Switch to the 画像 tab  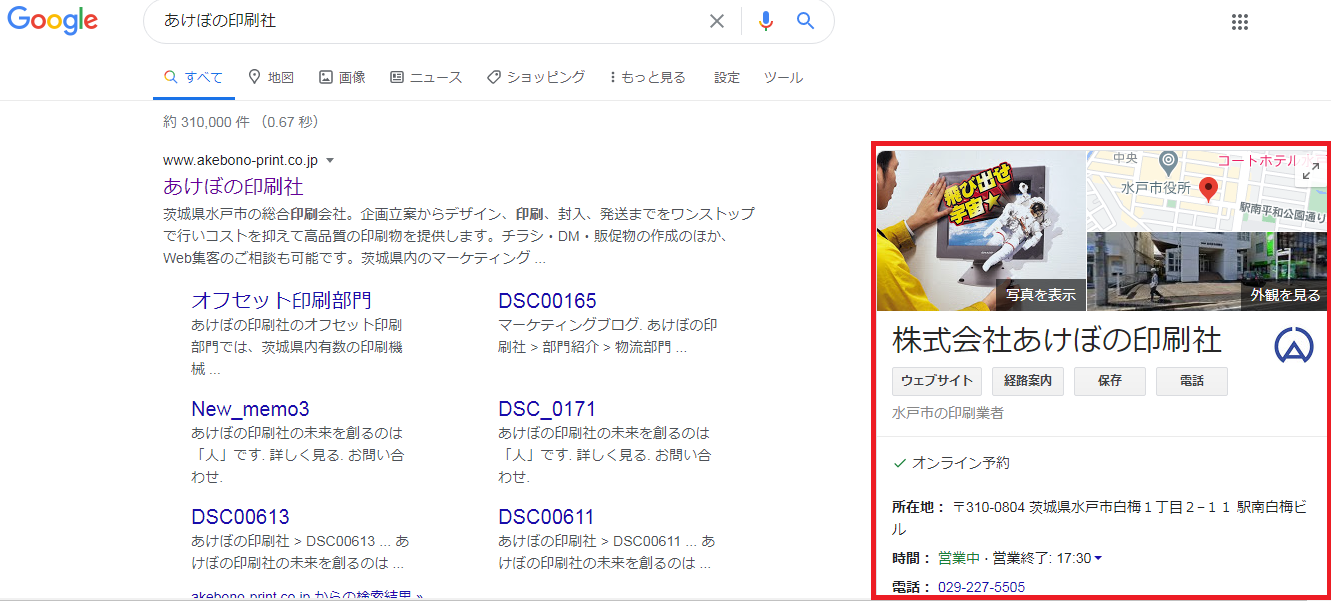click(342, 77)
